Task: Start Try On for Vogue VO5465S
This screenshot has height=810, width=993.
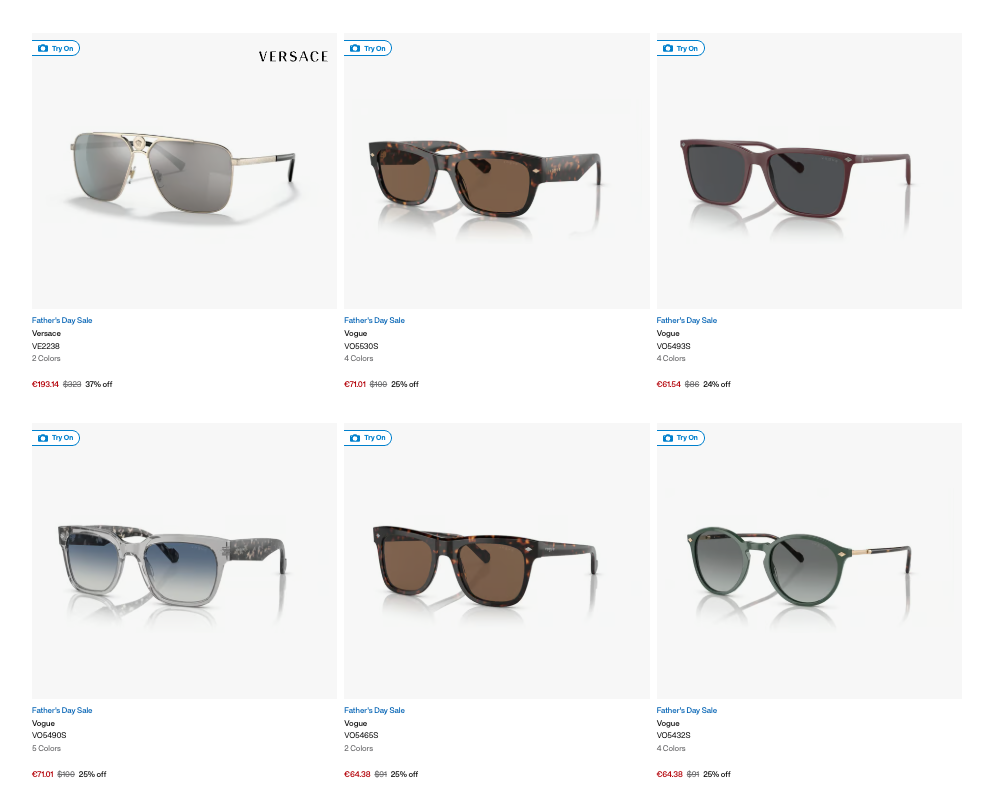Action: pyautogui.click(x=368, y=438)
